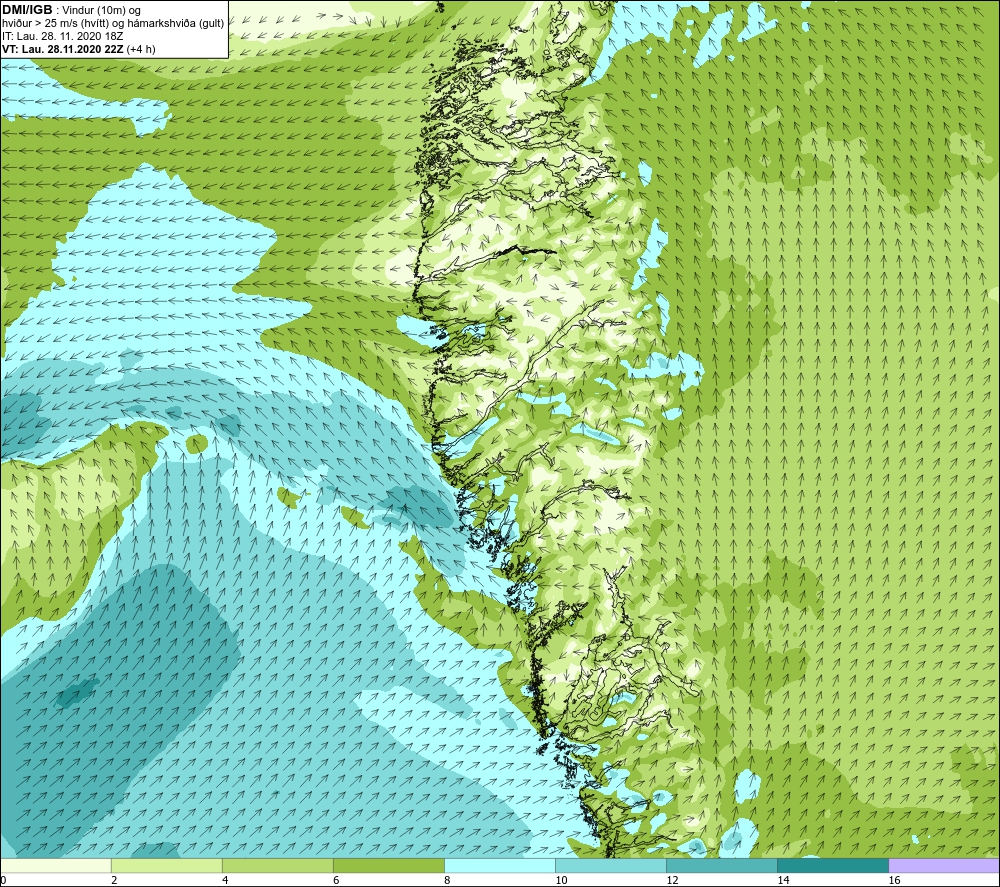This screenshot has height=887, width=1000.
Task: Select the 14–16 m/s dark teal swatch
Action: [833, 865]
